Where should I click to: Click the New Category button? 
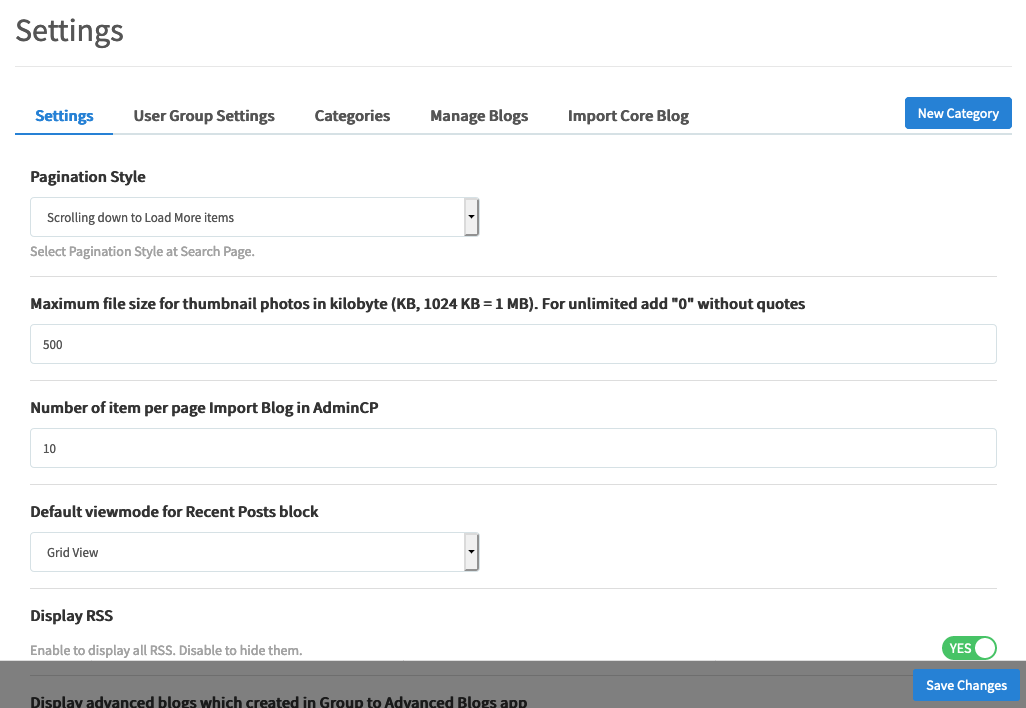957,113
